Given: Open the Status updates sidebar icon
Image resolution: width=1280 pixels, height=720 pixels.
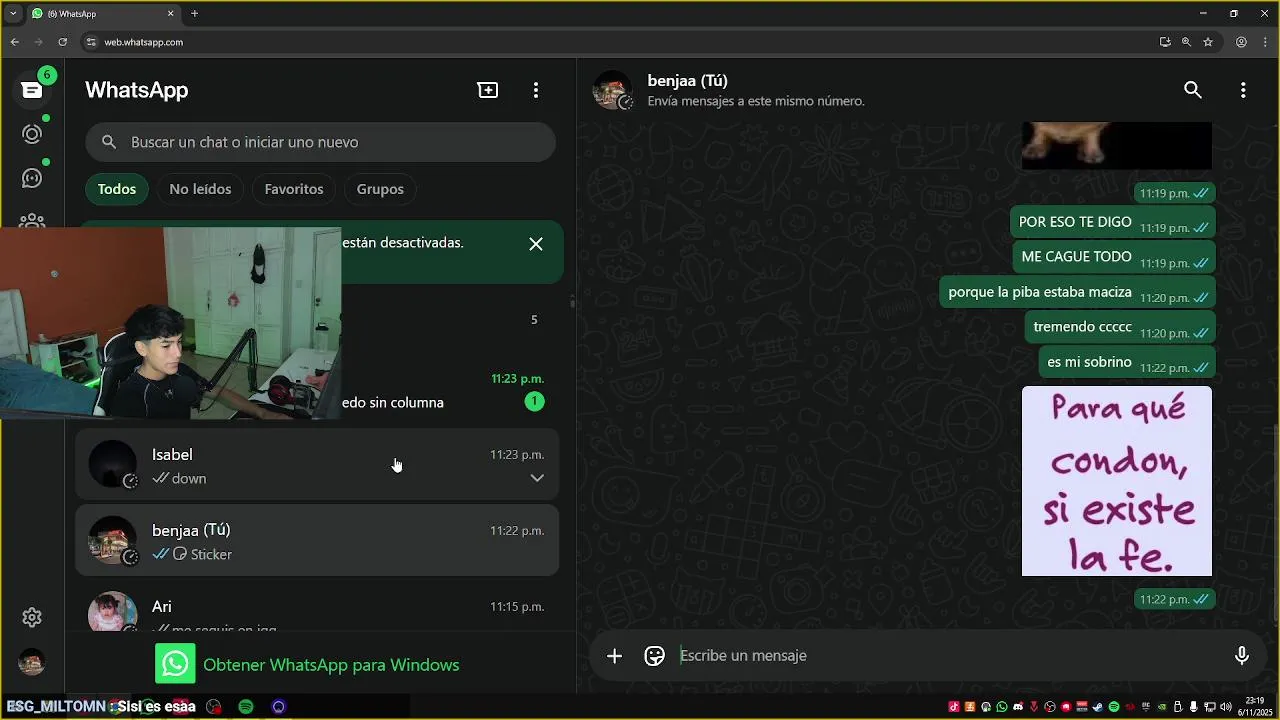Looking at the screenshot, I should 32,134.
